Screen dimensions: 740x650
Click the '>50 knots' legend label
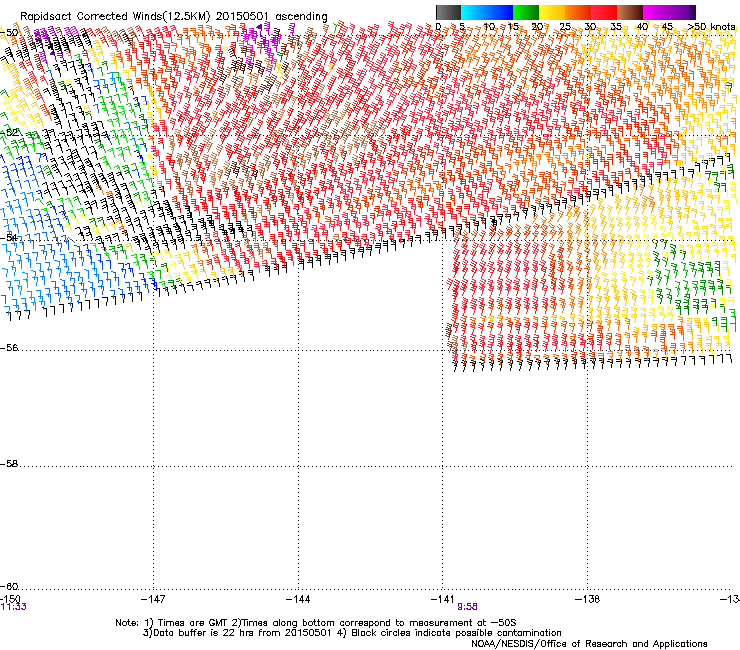[711, 26]
